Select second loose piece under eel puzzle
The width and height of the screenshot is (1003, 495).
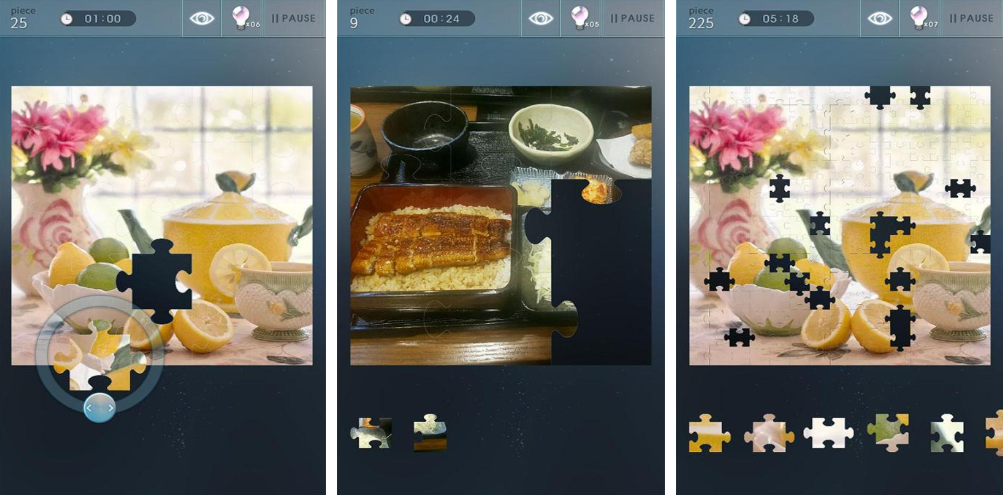pyautogui.click(x=429, y=432)
